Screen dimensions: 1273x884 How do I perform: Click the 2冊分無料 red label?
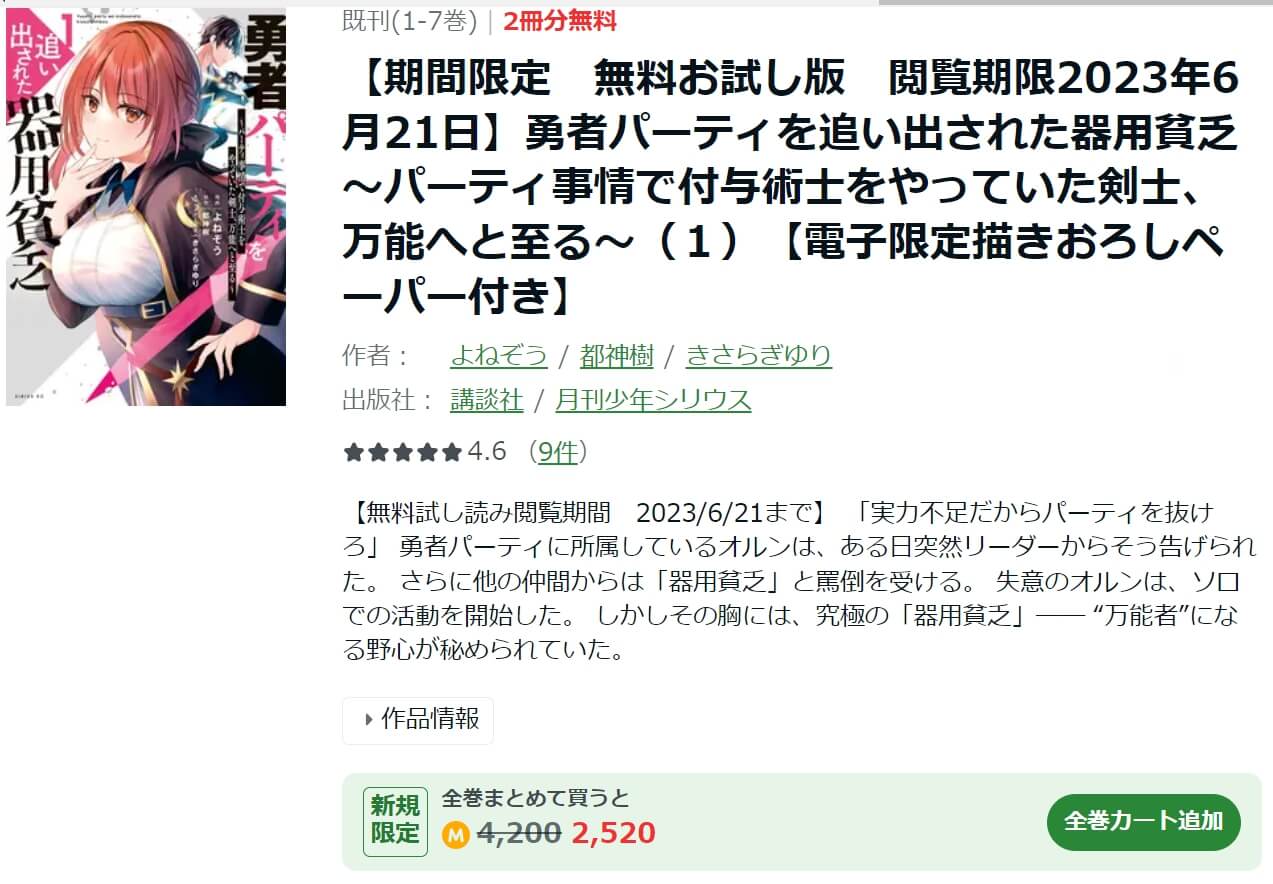pos(560,20)
